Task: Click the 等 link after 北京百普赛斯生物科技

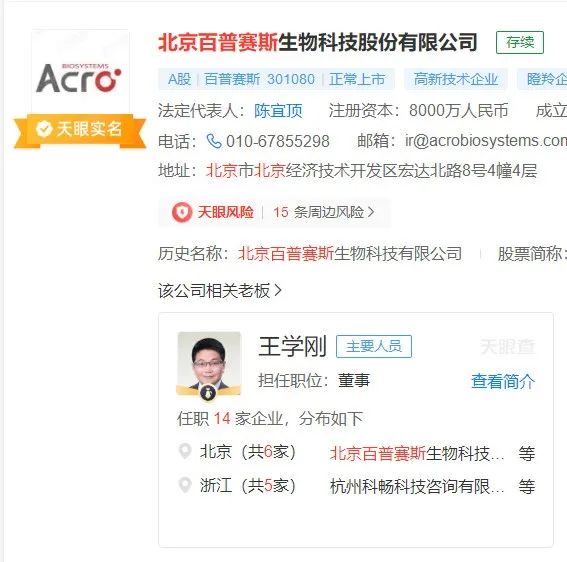Action: point(526,453)
